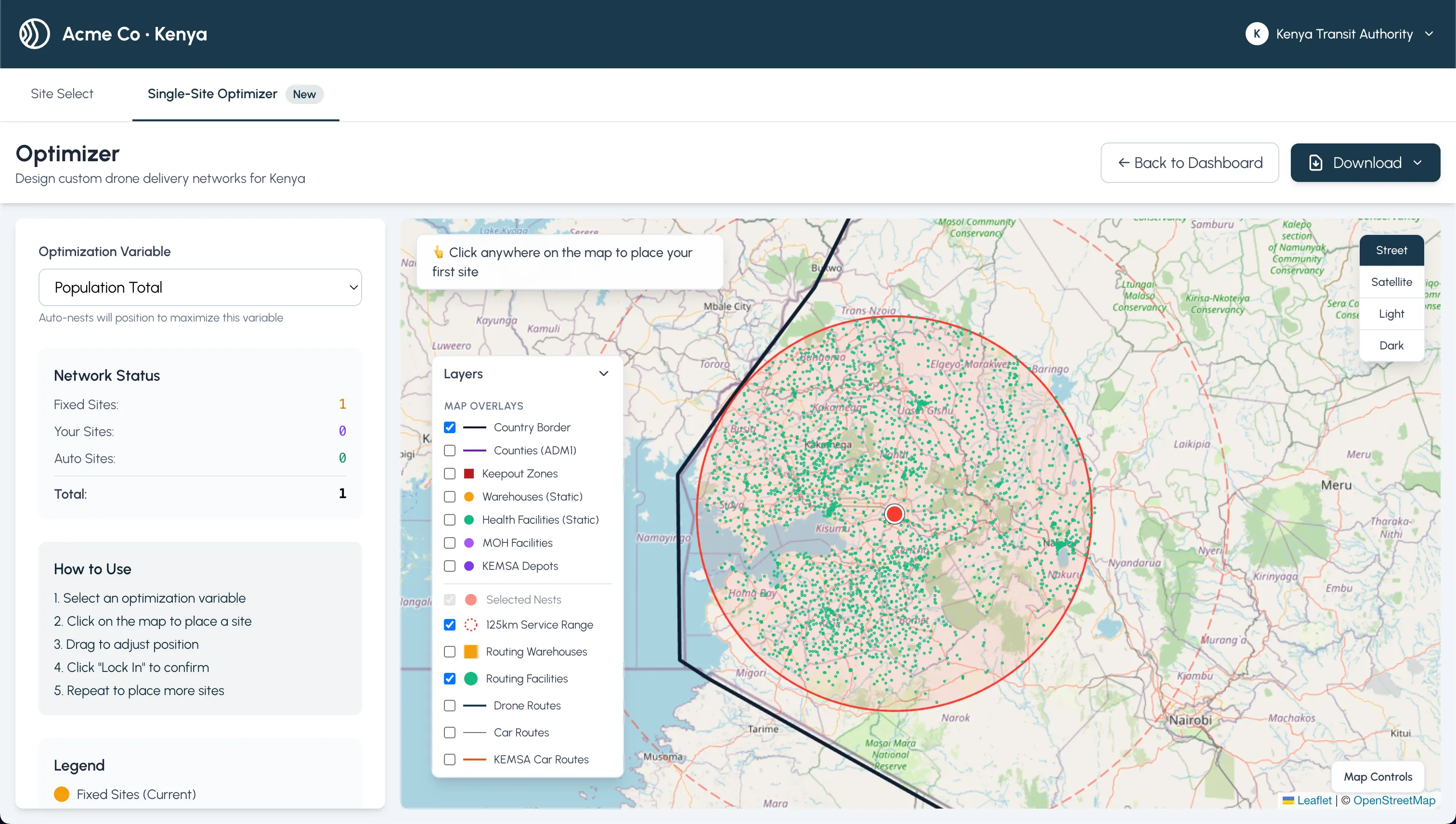Click the Acme Co logo icon
Image resolution: width=1456 pixels, height=824 pixels.
pyautogui.click(x=35, y=34)
